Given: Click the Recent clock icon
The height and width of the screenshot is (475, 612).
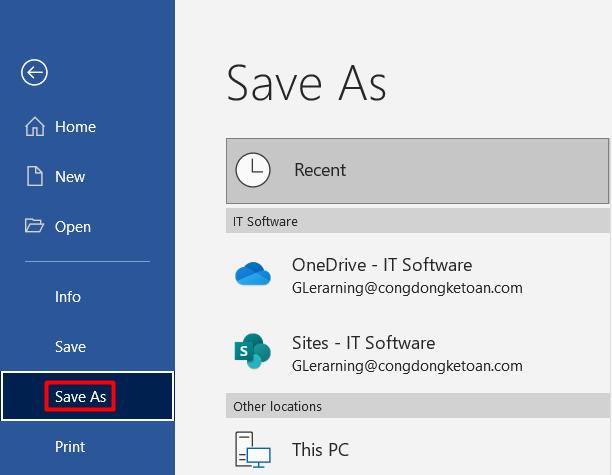Looking at the screenshot, I should point(253,170).
